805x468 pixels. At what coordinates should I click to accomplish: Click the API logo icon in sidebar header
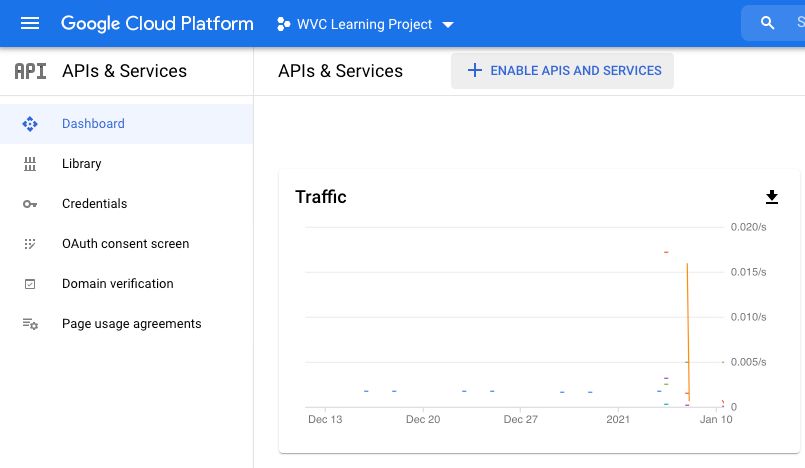click(30, 71)
